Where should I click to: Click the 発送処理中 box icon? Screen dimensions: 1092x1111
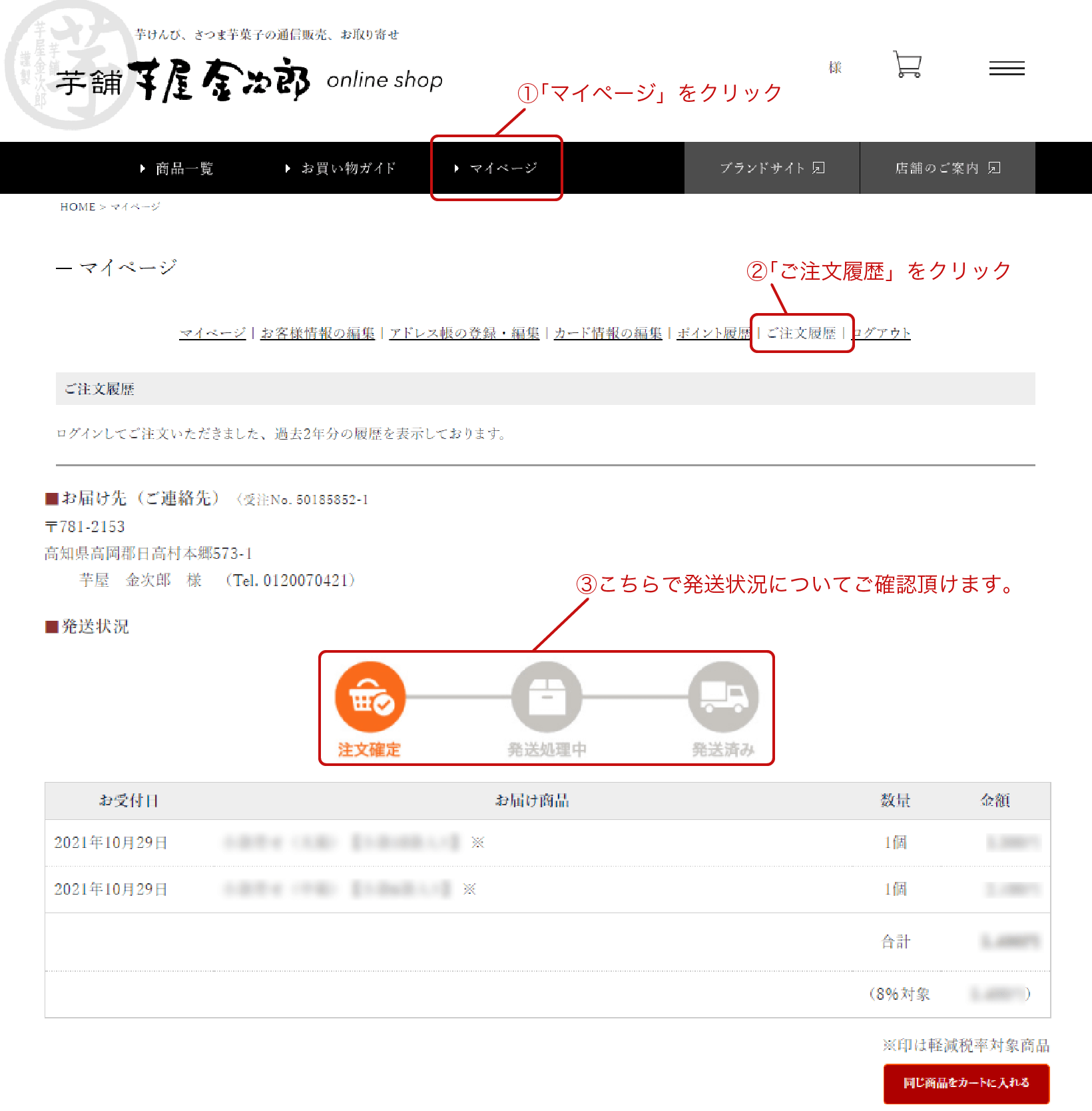[547, 697]
